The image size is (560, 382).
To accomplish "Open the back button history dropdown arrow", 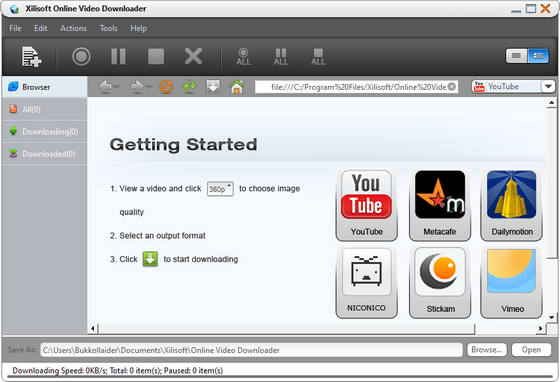I will click(x=117, y=87).
